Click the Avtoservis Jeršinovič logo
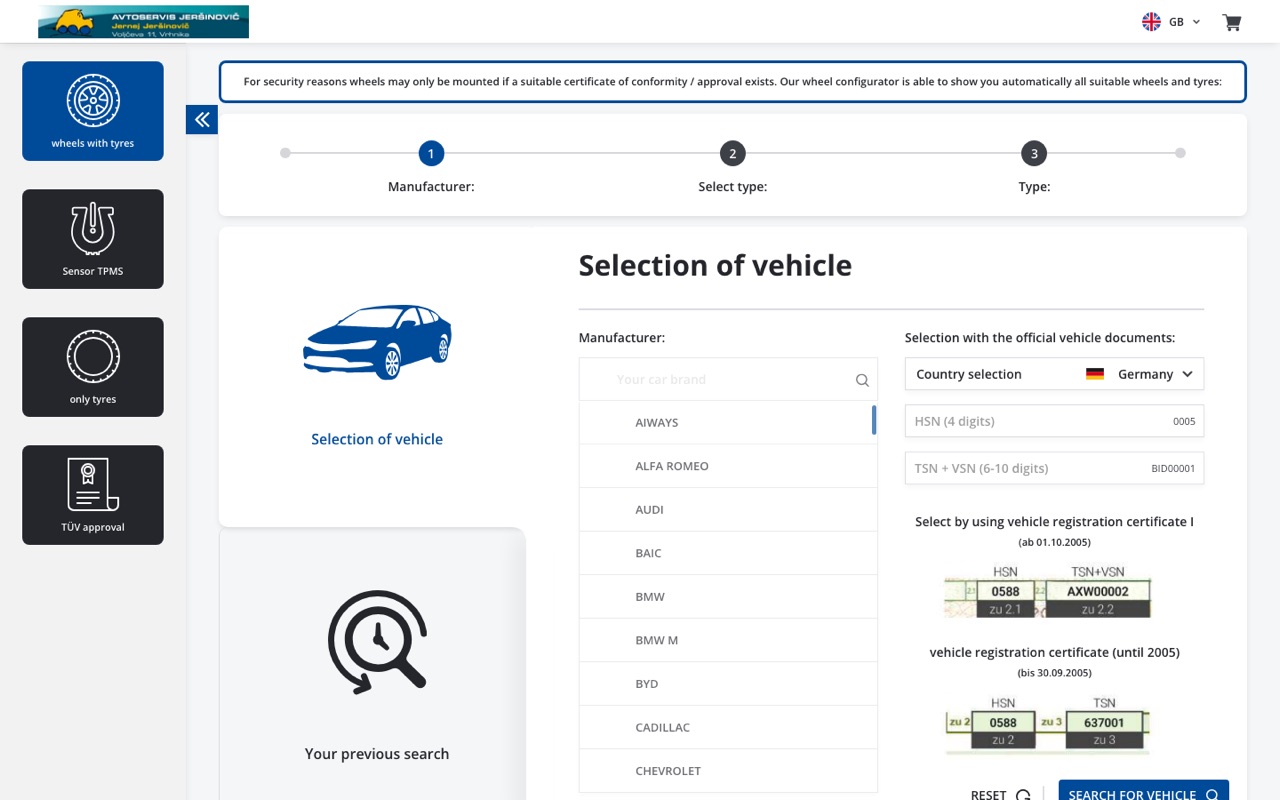Screen dimensions: 1280x800 click(x=143, y=22)
